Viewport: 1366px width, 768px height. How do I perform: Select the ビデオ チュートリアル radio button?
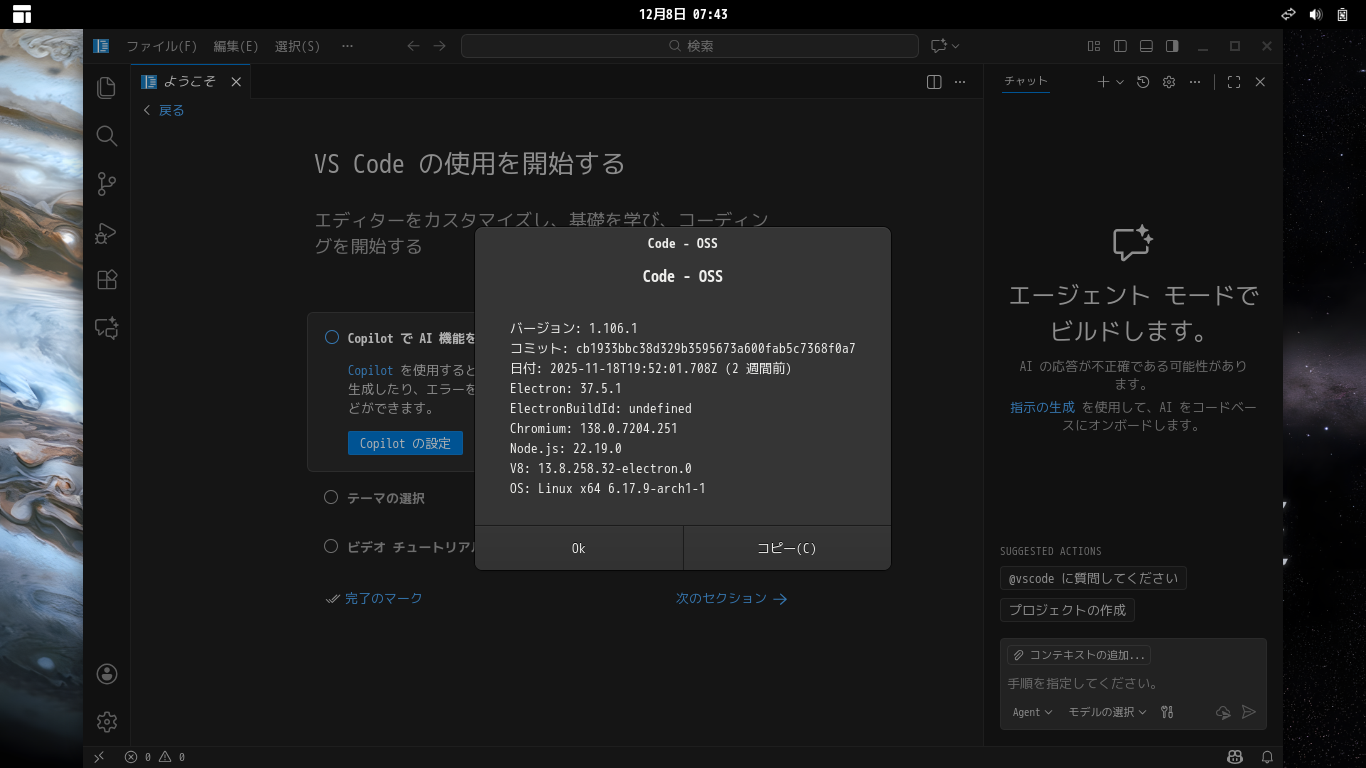click(330, 546)
